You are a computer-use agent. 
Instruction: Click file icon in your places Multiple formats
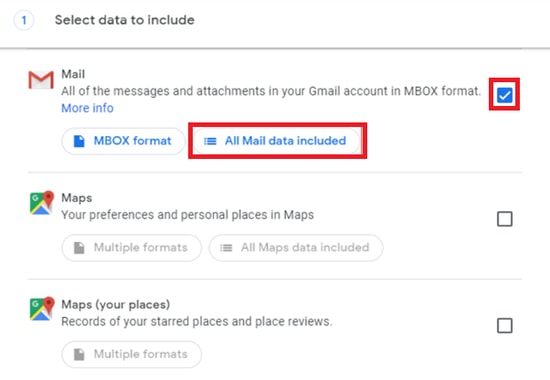point(79,354)
